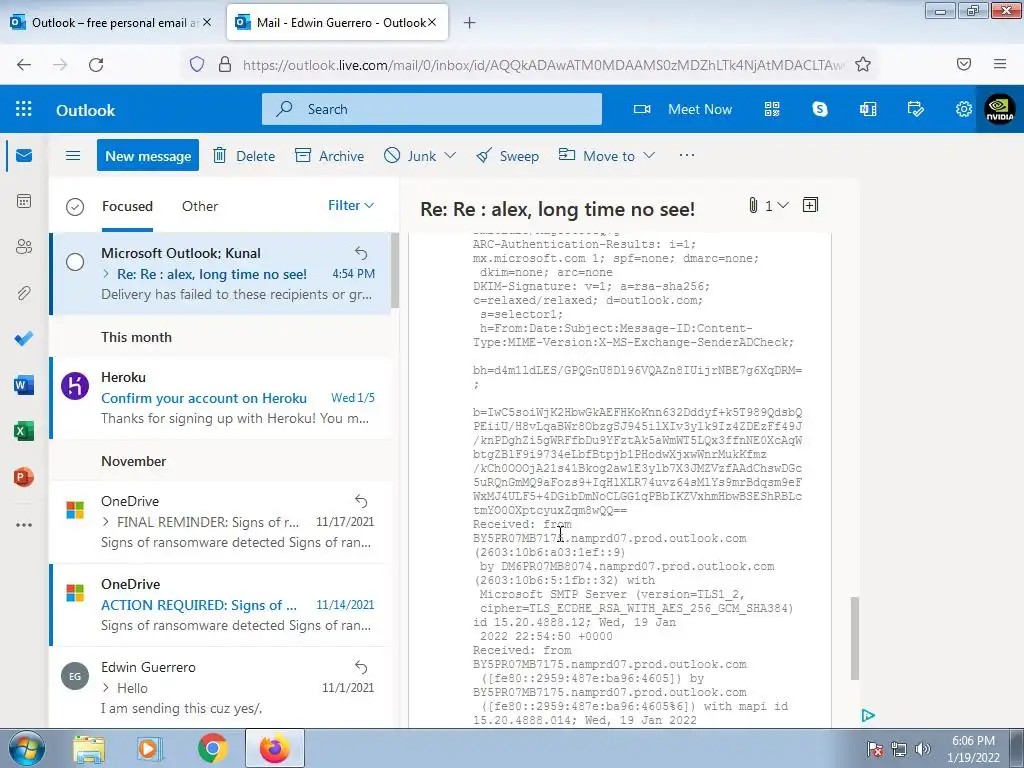This screenshot has width=1024, height=768.
Task: Launch Word from the left rail
Action: pyautogui.click(x=24, y=385)
